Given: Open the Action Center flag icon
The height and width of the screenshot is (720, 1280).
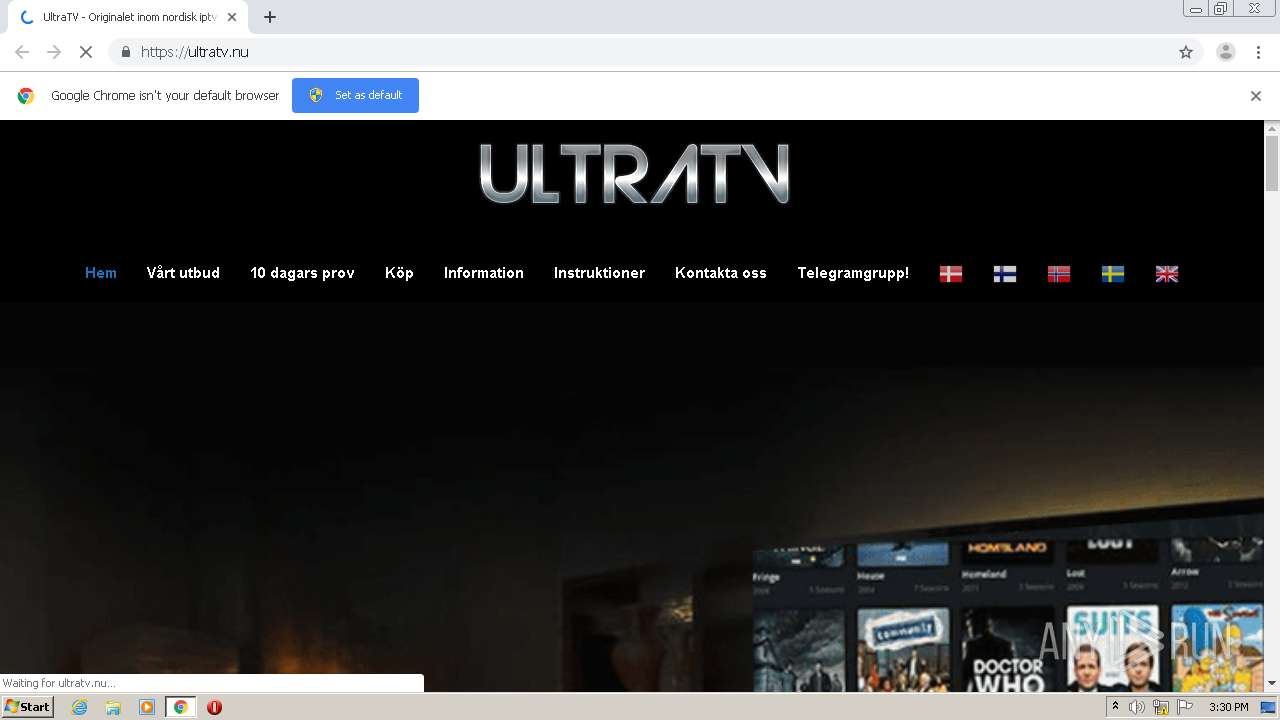Looking at the screenshot, I should pos(1185,707).
